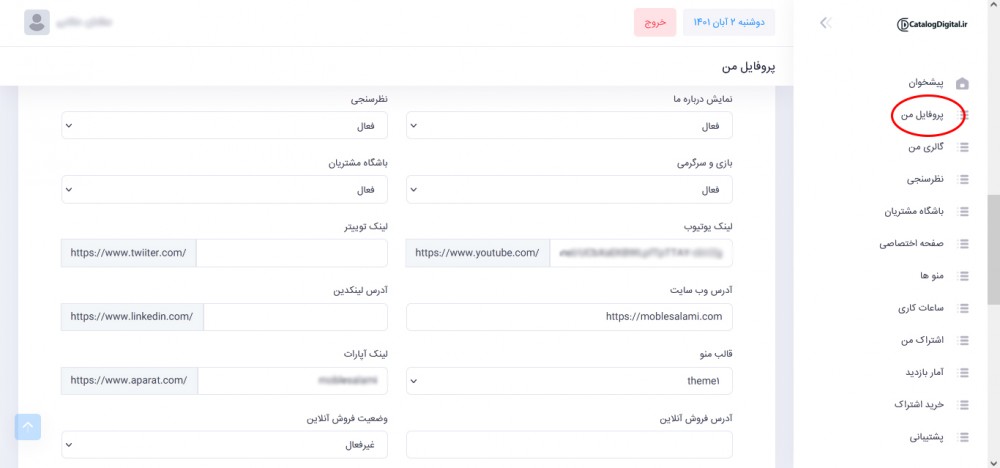Click the CatalogDigital.ir logo link
Screen dimensions: 1000x468
pos(932,23)
